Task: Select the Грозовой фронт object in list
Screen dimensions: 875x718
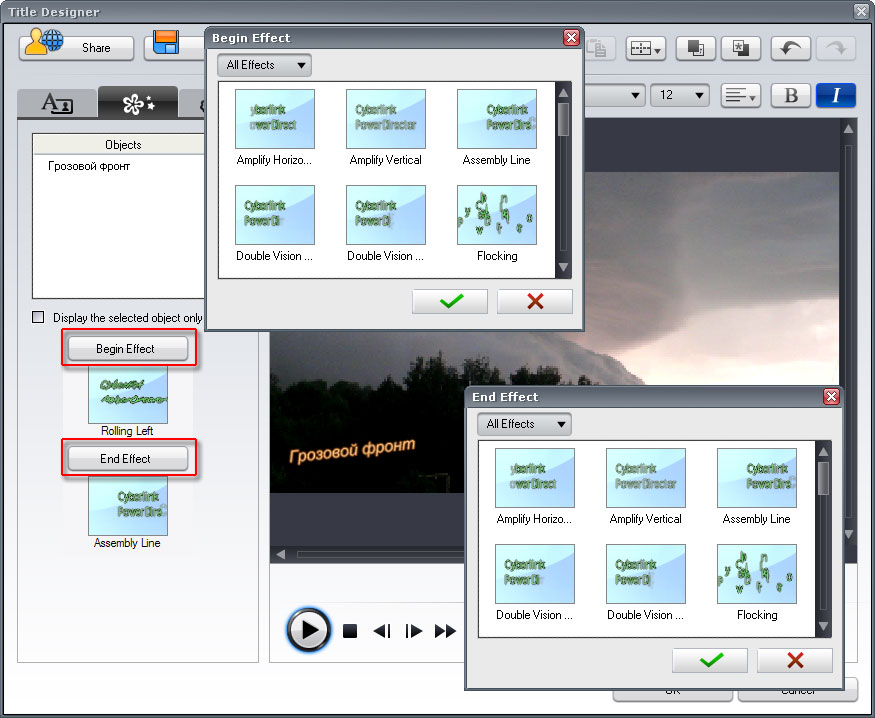Action: [89, 166]
